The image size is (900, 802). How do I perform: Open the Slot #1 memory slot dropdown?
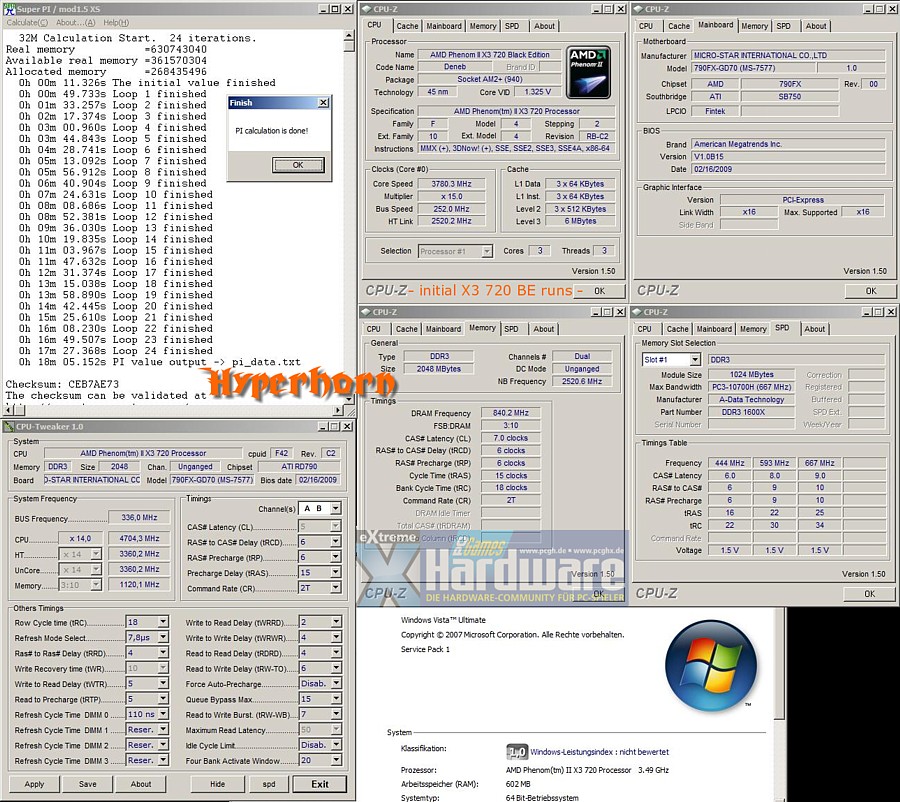pyautogui.click(x=695, y=360)
